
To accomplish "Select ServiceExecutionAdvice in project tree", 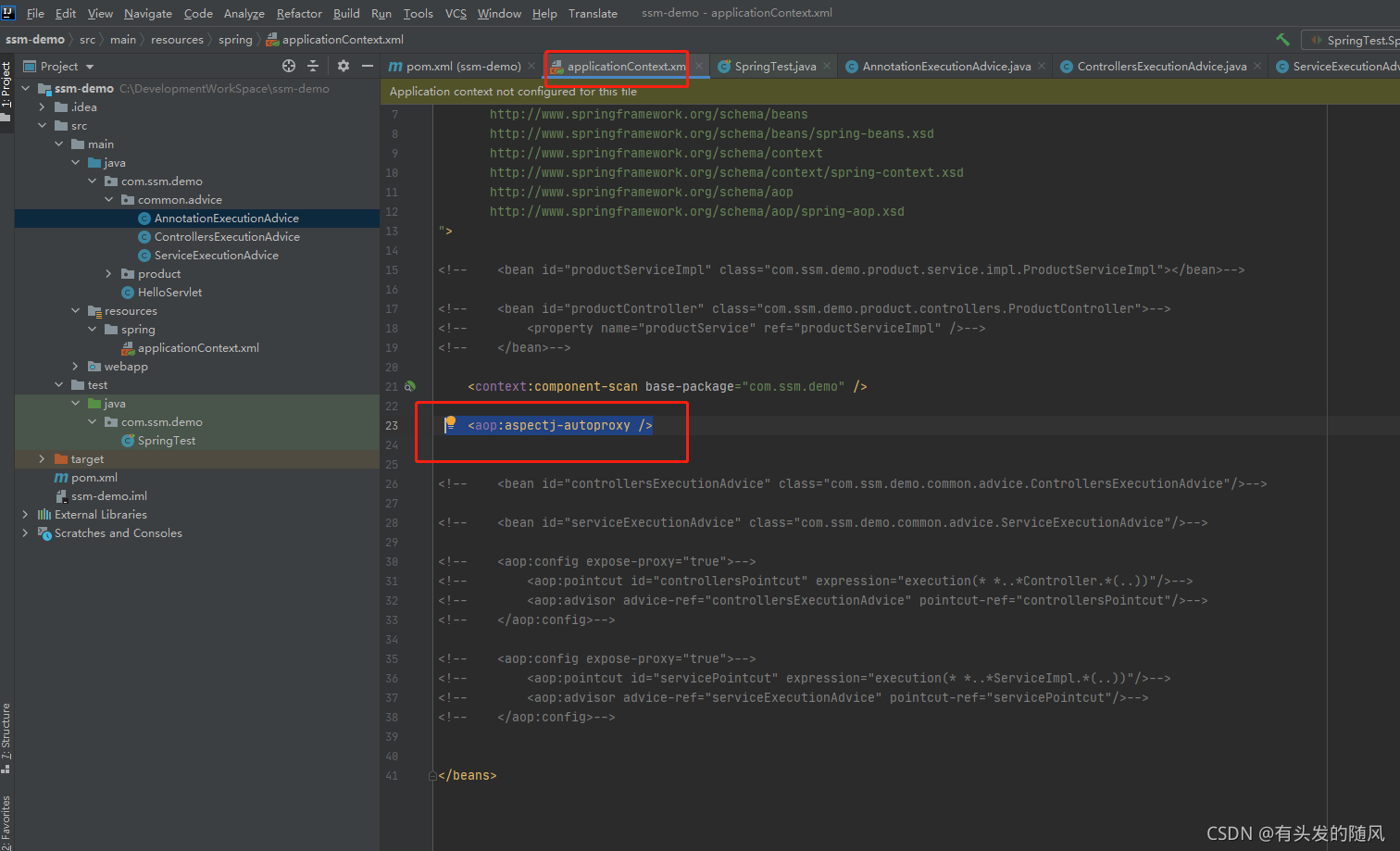I will coord(216,255).
